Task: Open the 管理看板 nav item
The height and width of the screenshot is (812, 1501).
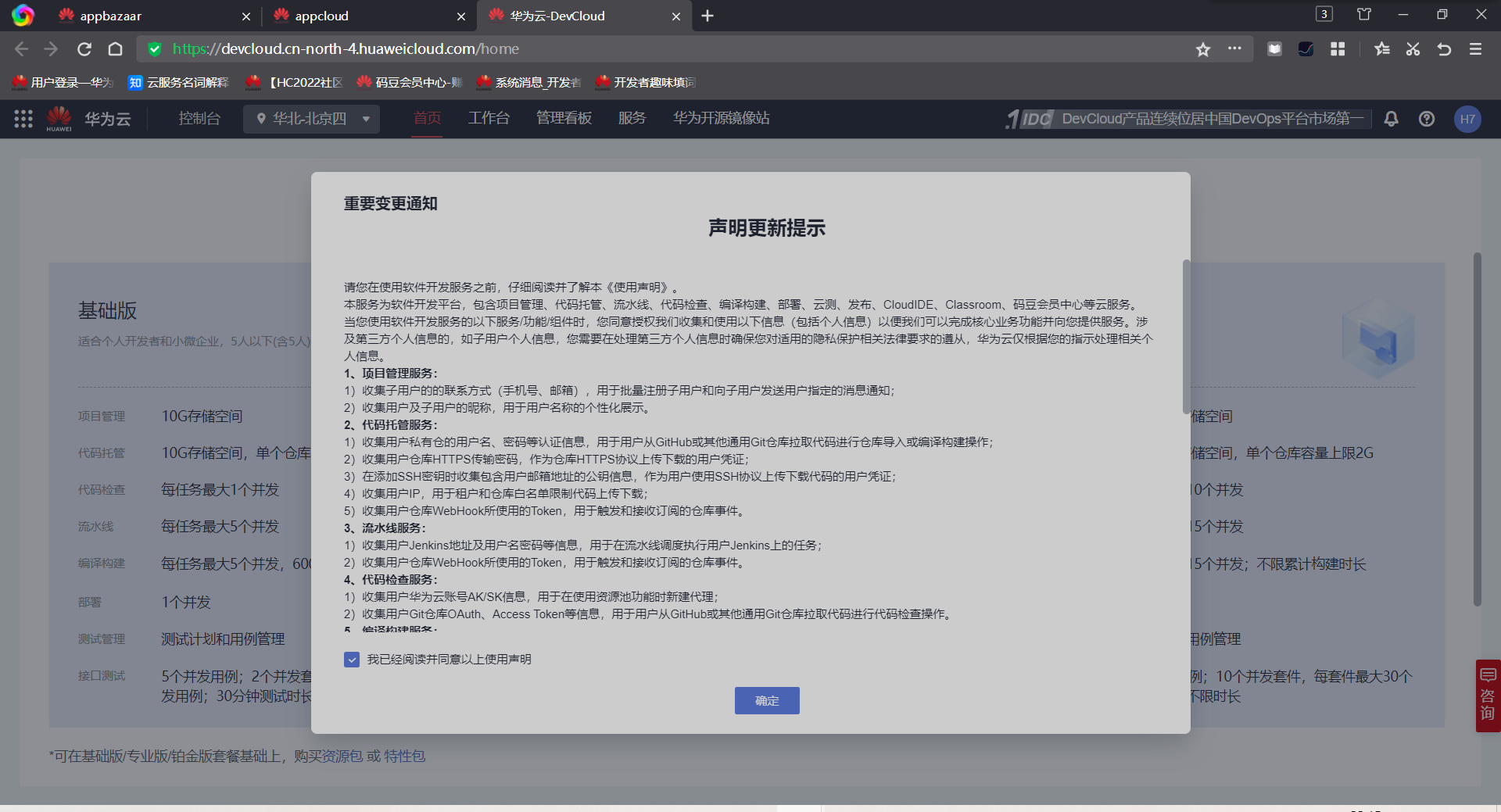Action: point(564,118)
